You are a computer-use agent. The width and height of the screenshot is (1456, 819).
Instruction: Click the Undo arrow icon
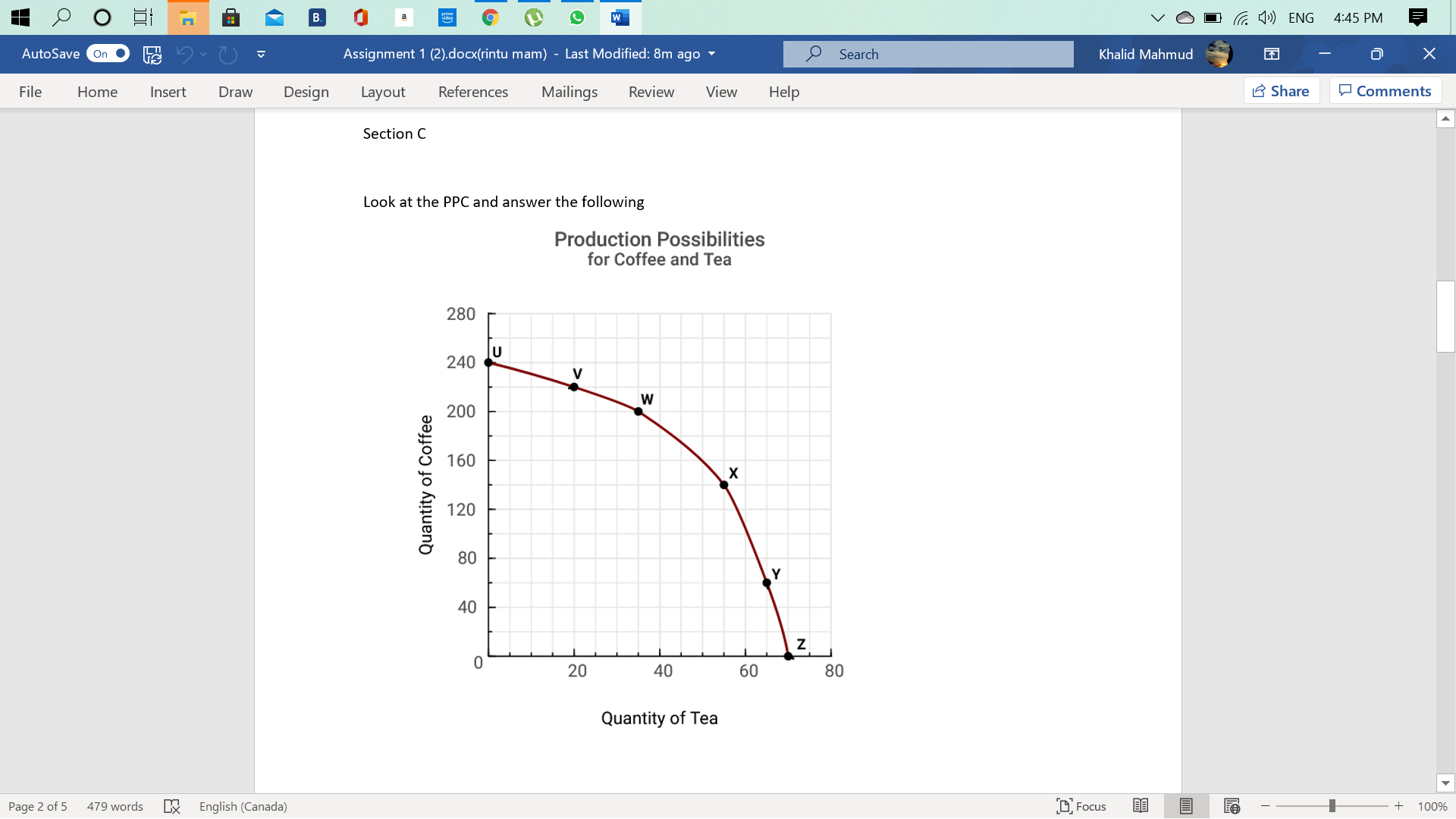[184, 54]
